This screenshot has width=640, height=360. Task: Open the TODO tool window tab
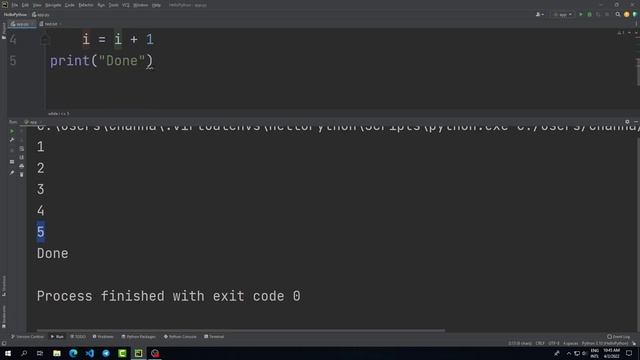coord(78,337)
